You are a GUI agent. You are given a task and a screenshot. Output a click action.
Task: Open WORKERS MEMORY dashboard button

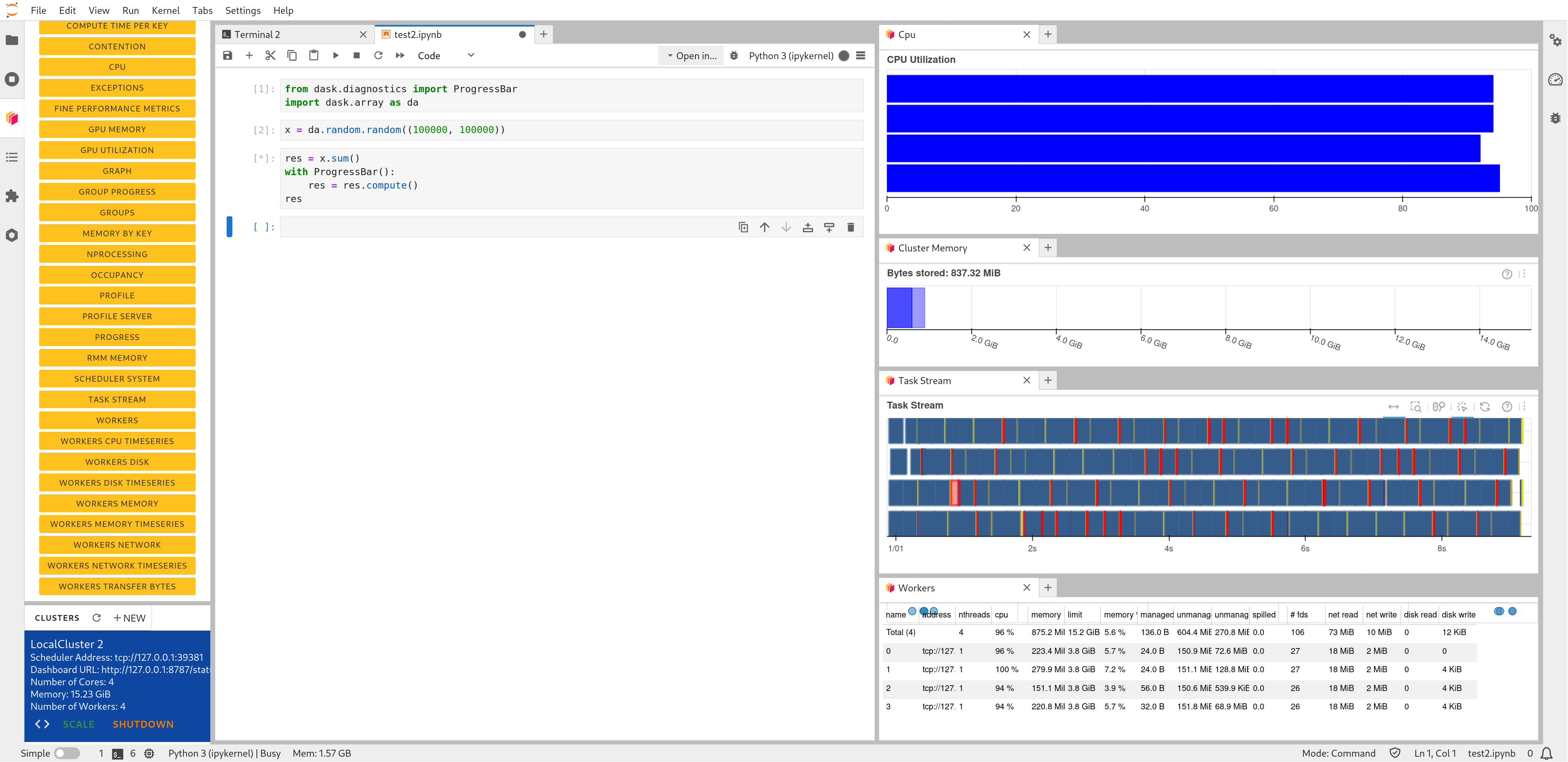click(117, 503)
